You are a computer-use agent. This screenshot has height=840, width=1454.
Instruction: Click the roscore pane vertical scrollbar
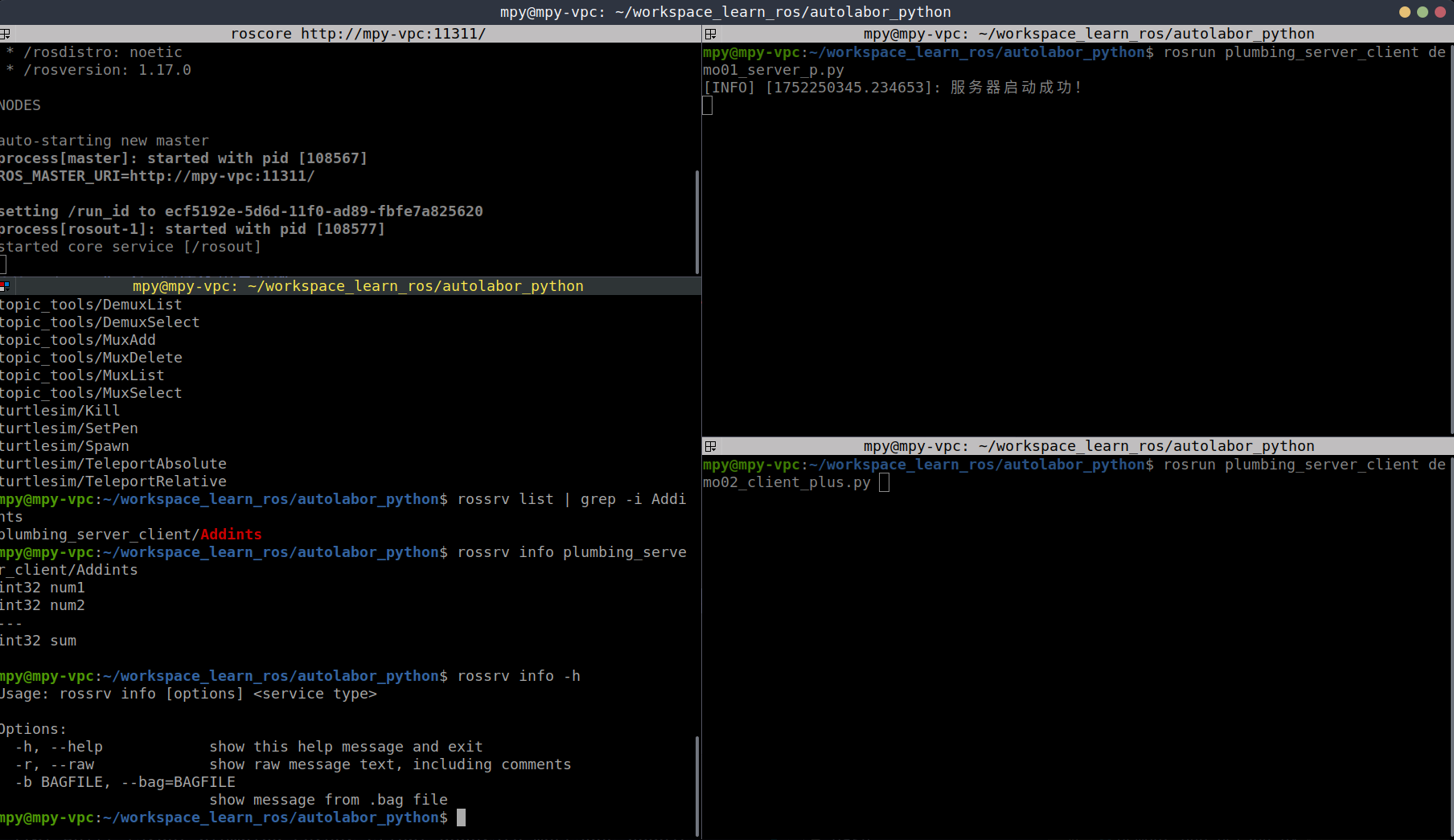(x=696, y=221)
